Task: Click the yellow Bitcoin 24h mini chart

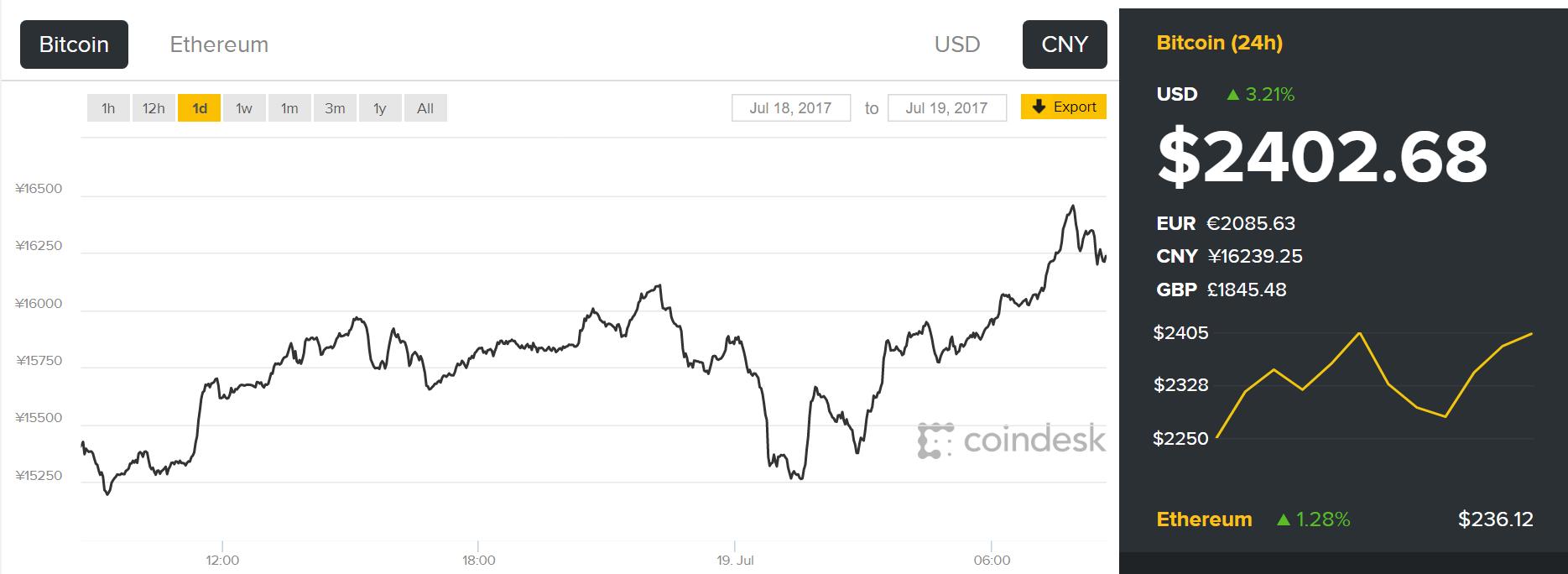Action: 1374,385
